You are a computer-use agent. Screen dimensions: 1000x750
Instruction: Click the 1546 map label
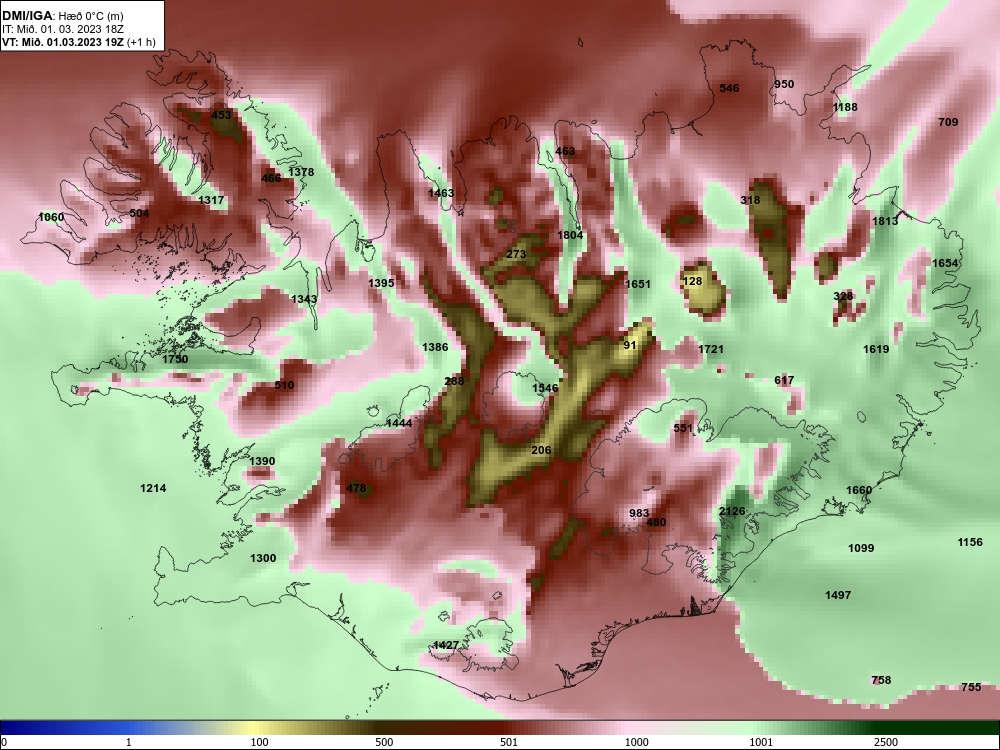coord(545,388)
